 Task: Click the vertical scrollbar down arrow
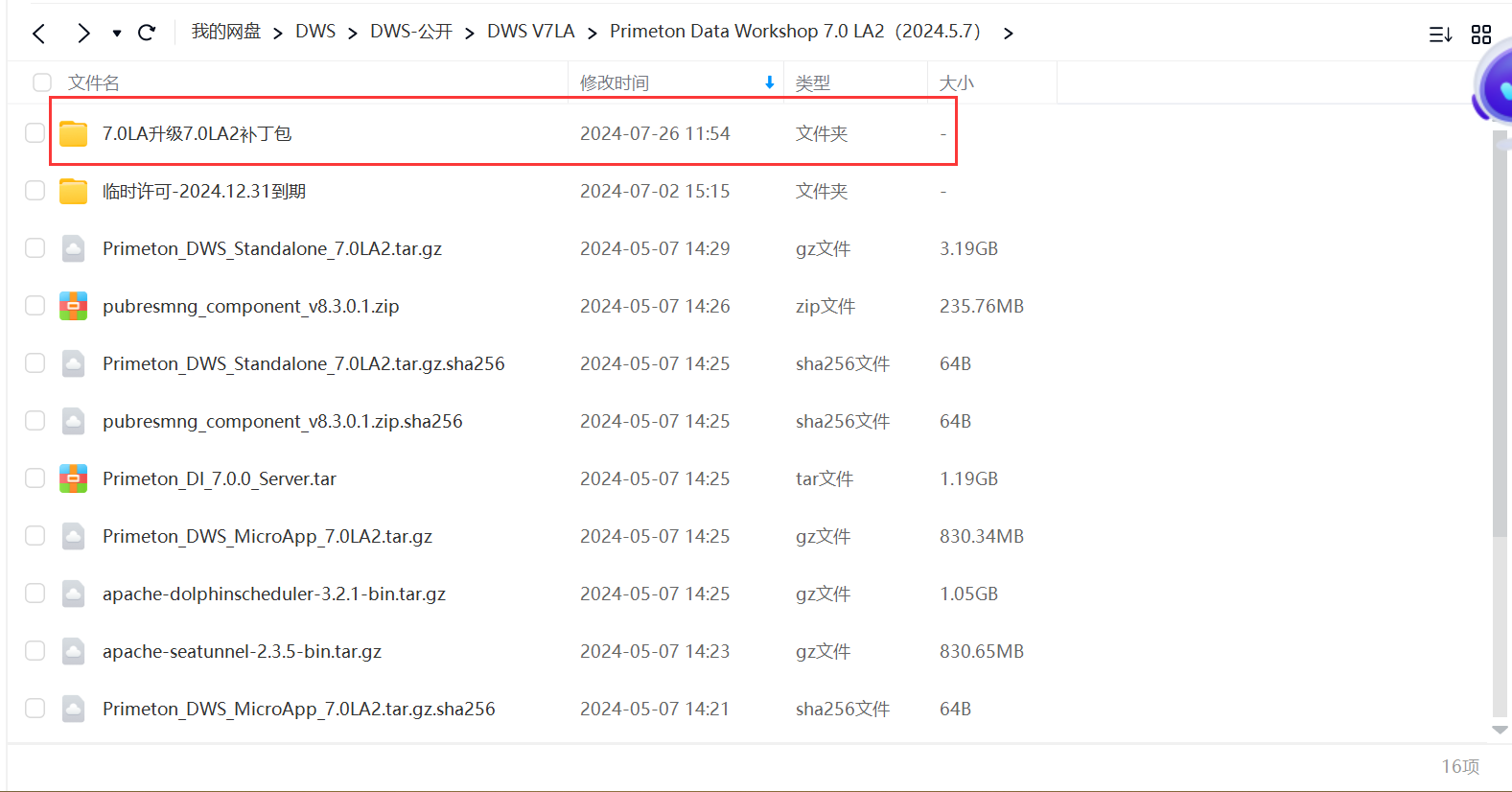[1500, 730]
